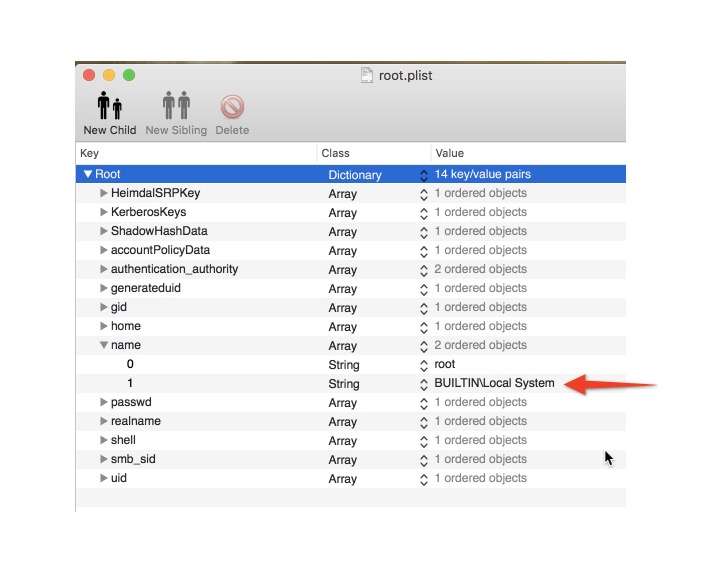
Task: Open class dropdown for passwd row
Action: click(423, 403)
